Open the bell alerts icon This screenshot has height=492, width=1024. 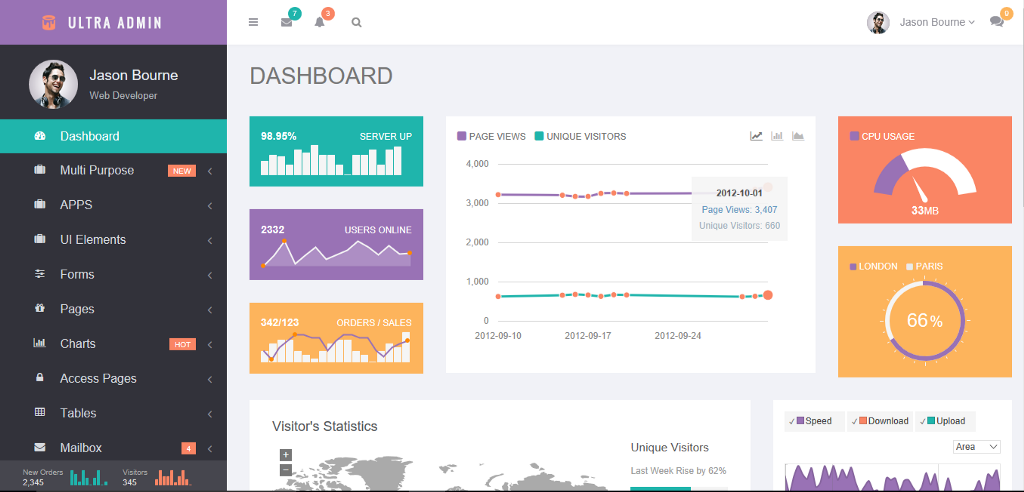tap(320, 22)
